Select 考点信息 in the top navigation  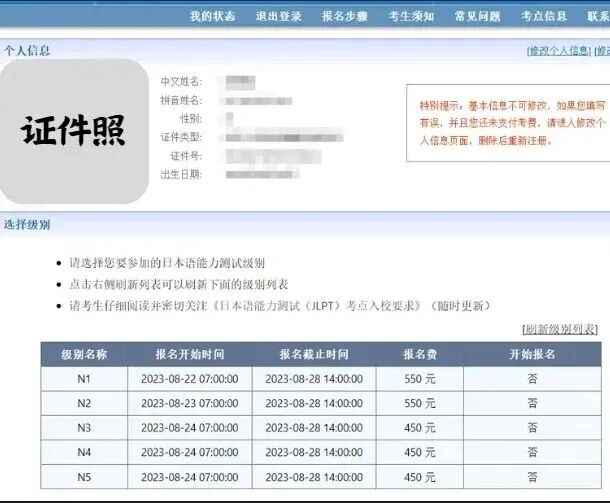pos(543,17)
